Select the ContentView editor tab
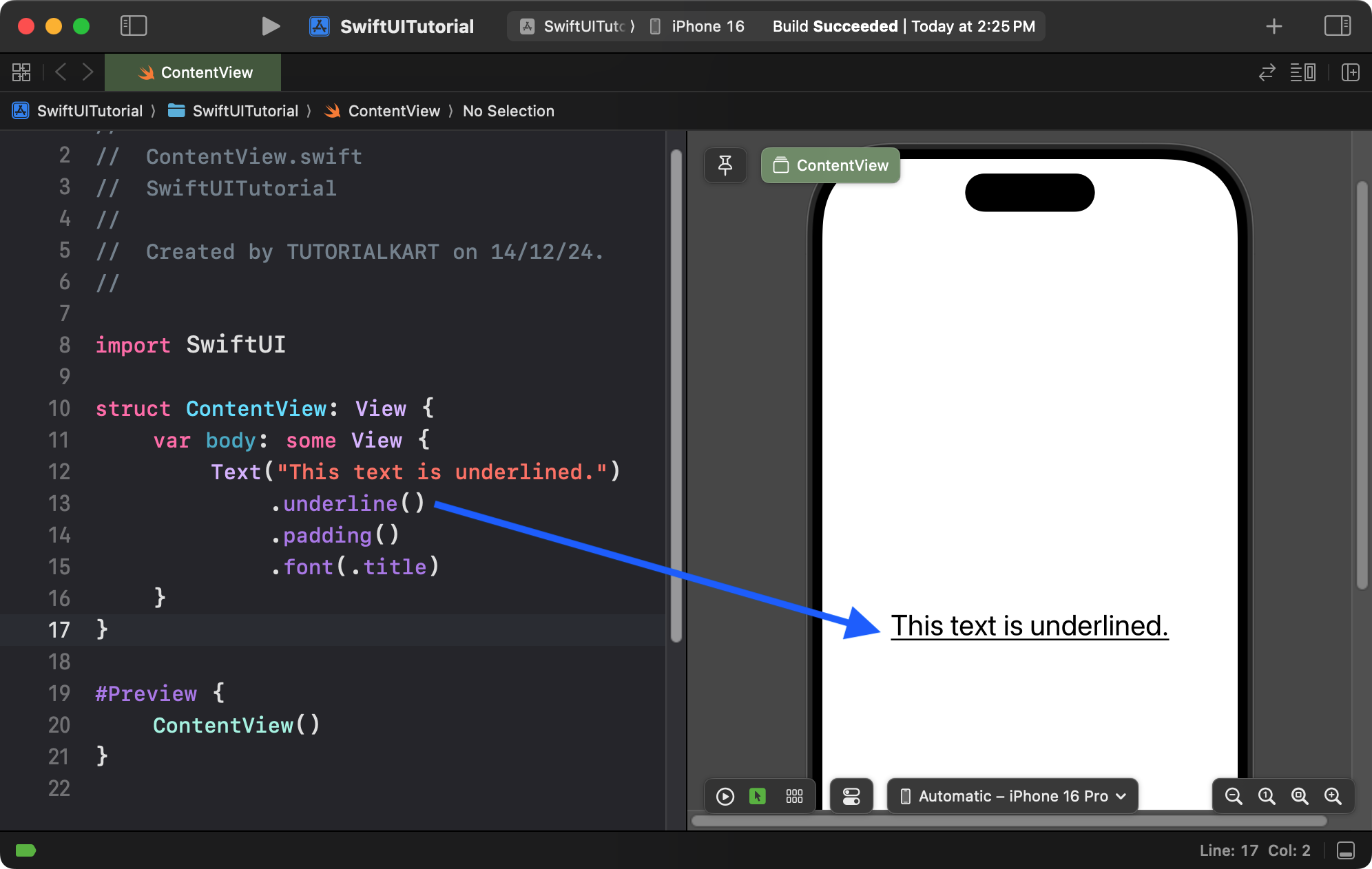The width and height of the screenshot is (1372, 869). tap(193, 72)
